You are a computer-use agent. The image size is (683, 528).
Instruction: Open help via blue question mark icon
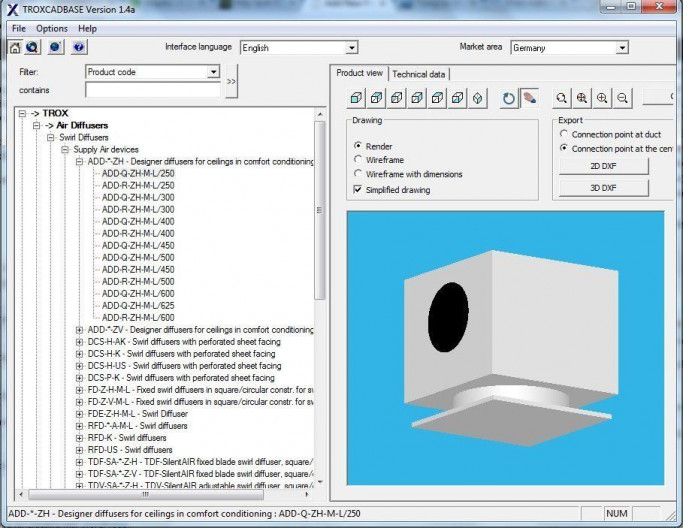click(x=79, y=47)
